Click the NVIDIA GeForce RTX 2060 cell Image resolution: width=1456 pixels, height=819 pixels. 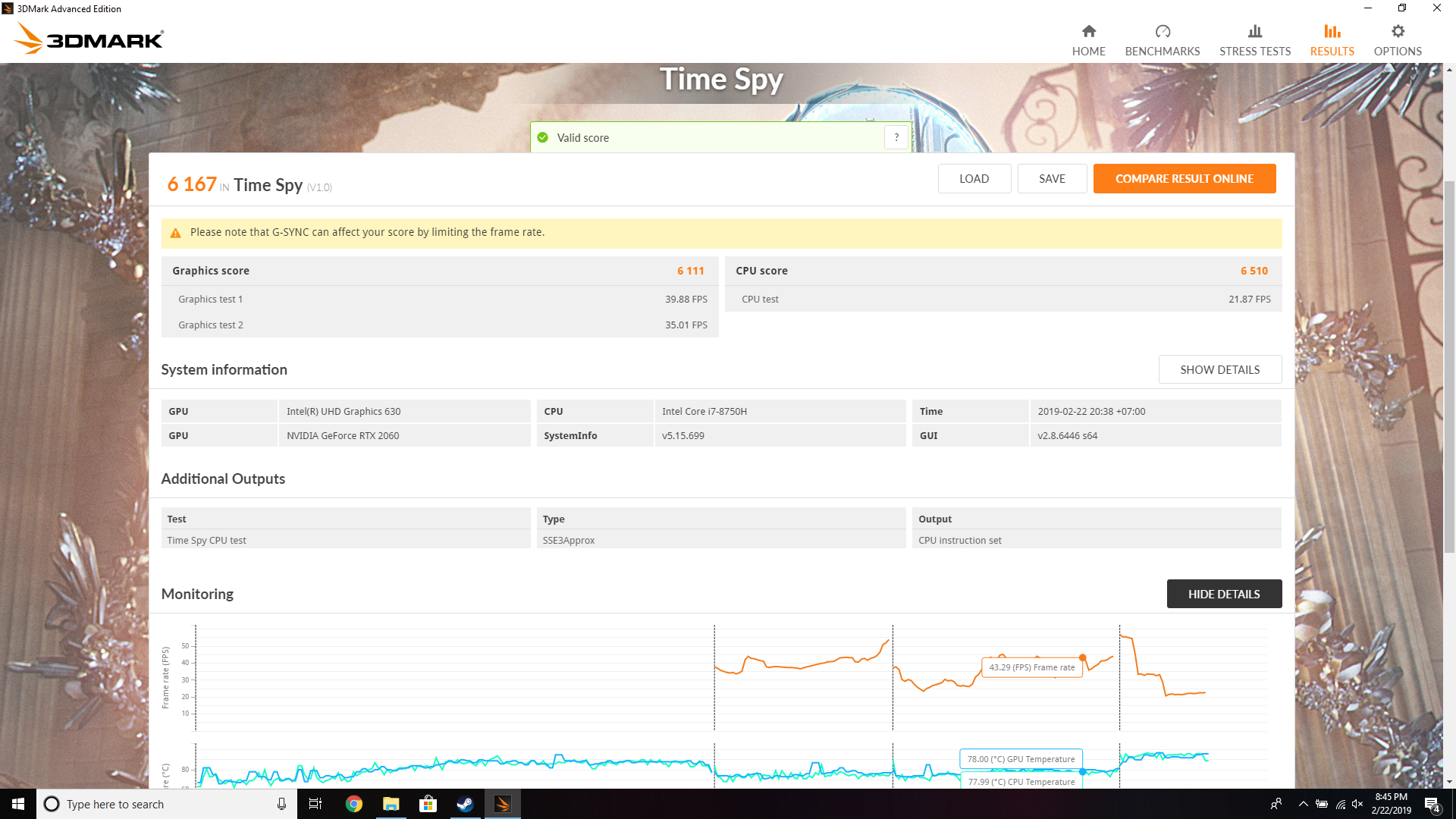tap(404, 435)
